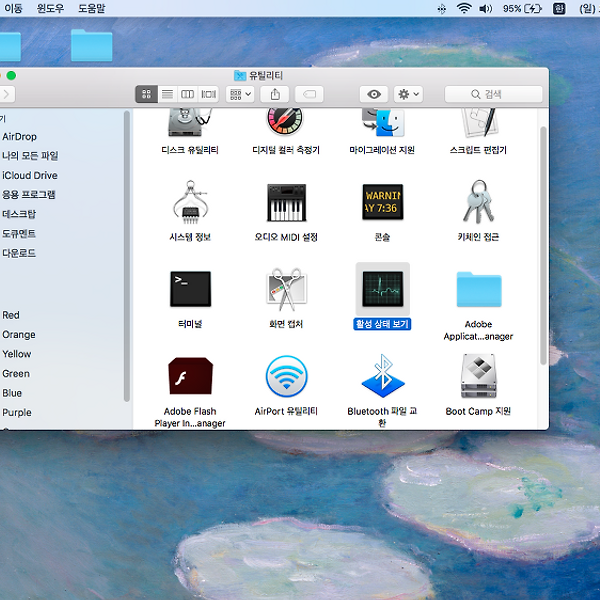The width and height of the screenshot is (600, 600).
Task: Open the AirPort 유틸리티 icon
Action: pos(286,377)
